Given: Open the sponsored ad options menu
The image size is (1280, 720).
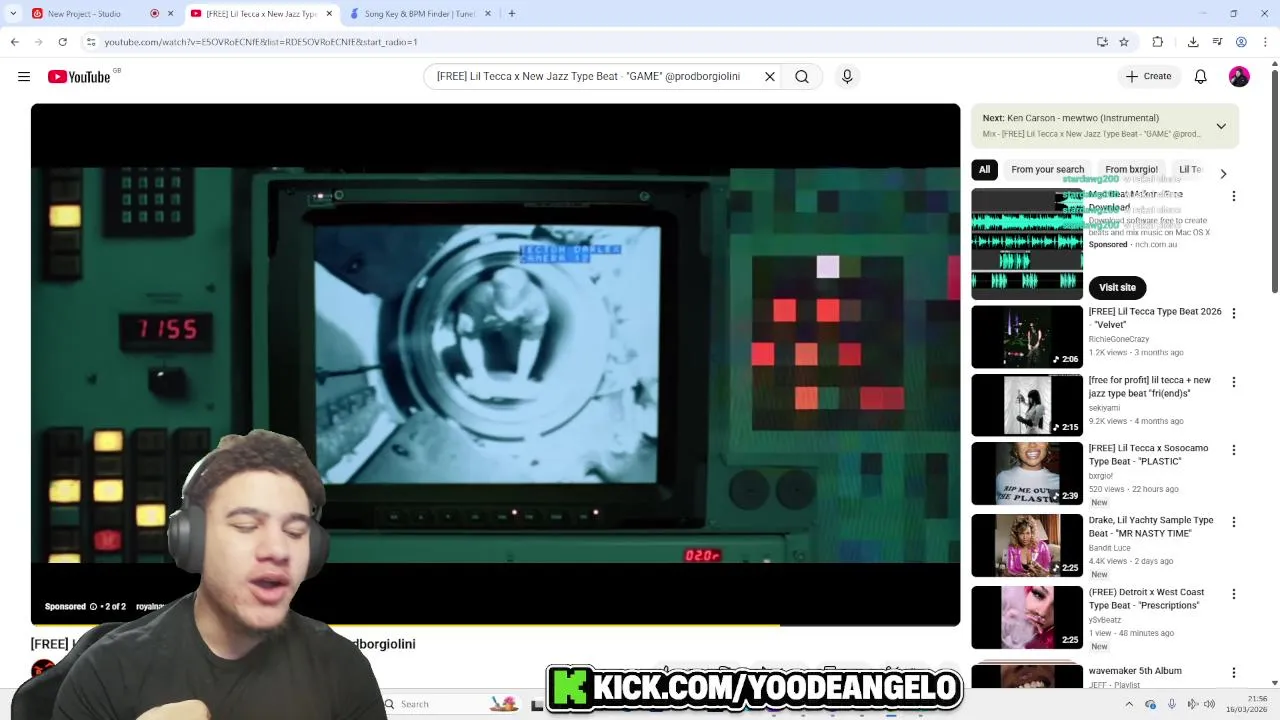Looking at the screenshot, I should point(1233,196).
